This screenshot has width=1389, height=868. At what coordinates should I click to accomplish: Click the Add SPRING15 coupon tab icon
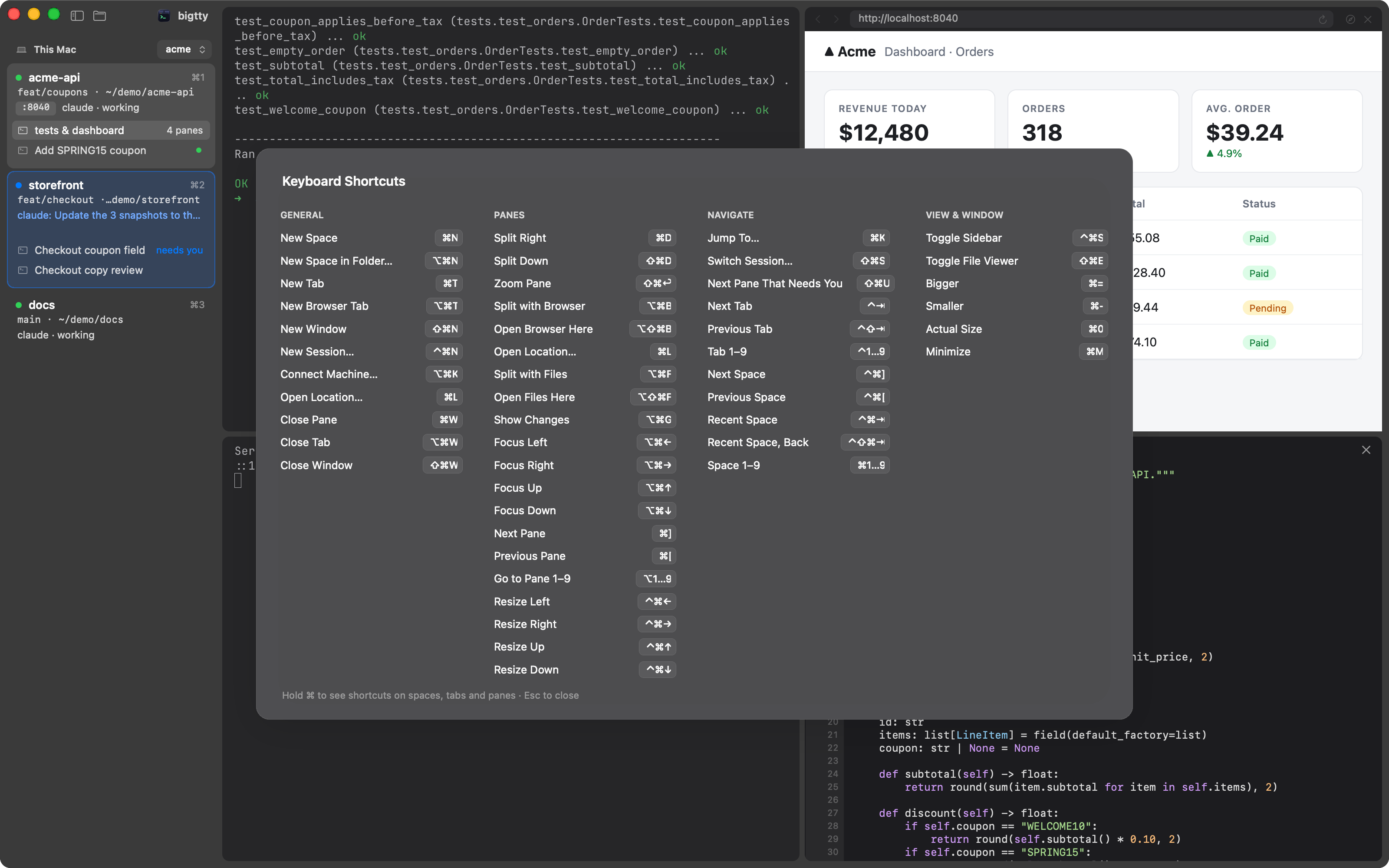click(23, 151)
